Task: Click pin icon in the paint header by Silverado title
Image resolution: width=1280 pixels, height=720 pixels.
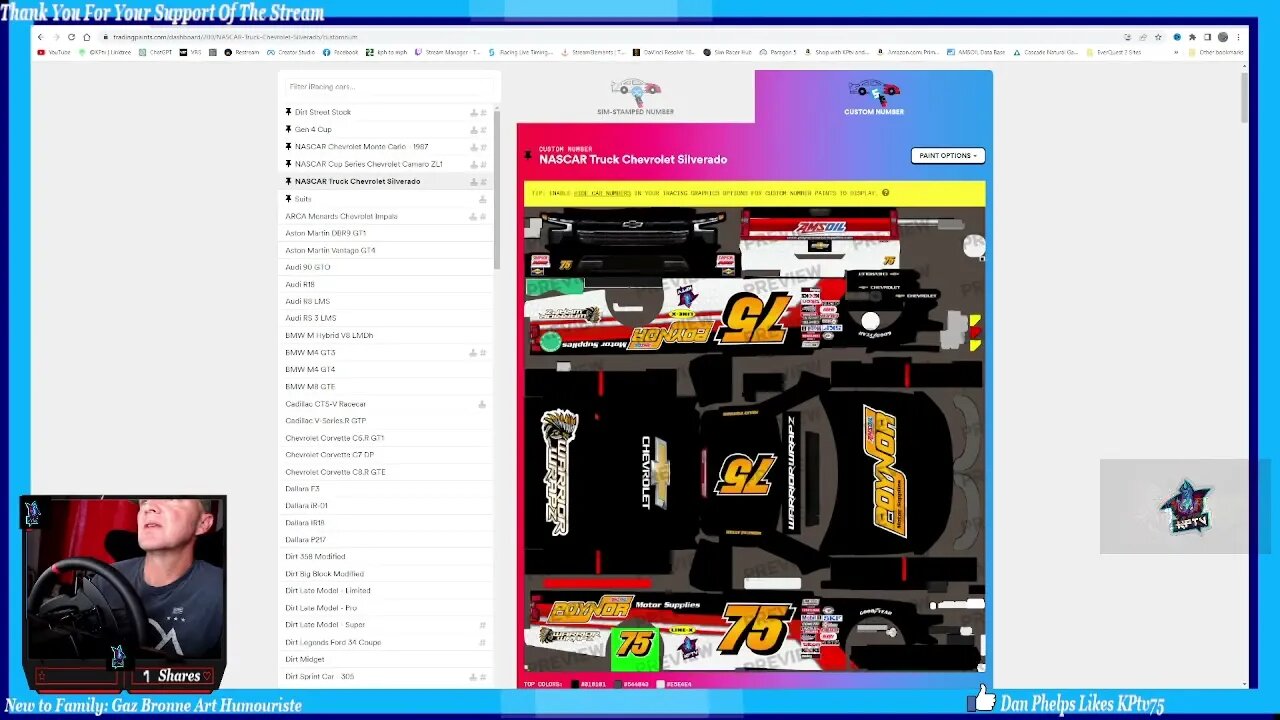Action: [528, 156]
